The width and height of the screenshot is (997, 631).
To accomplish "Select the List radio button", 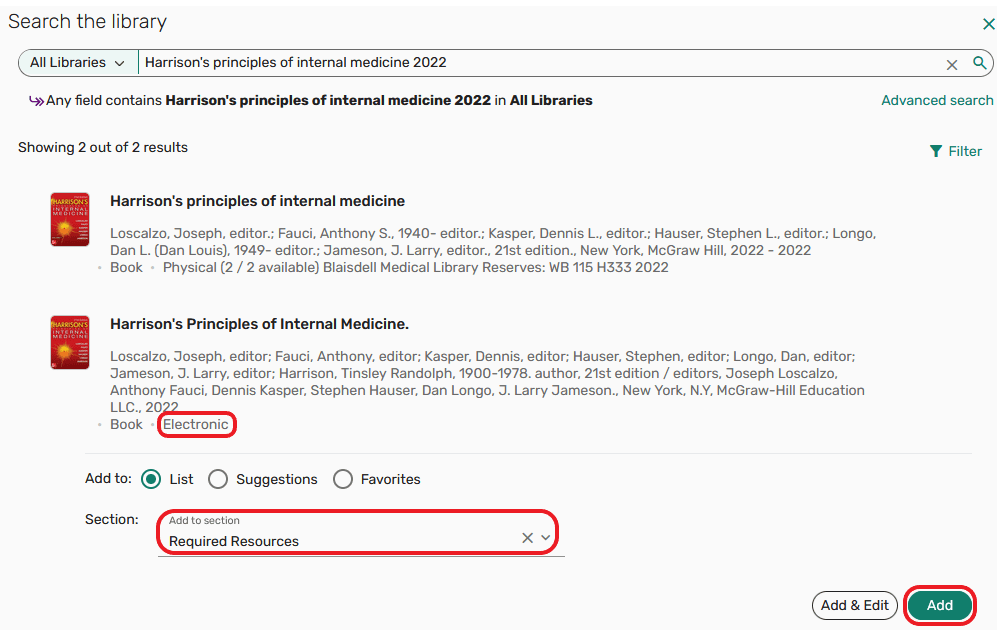I will (x=151, y=479).
